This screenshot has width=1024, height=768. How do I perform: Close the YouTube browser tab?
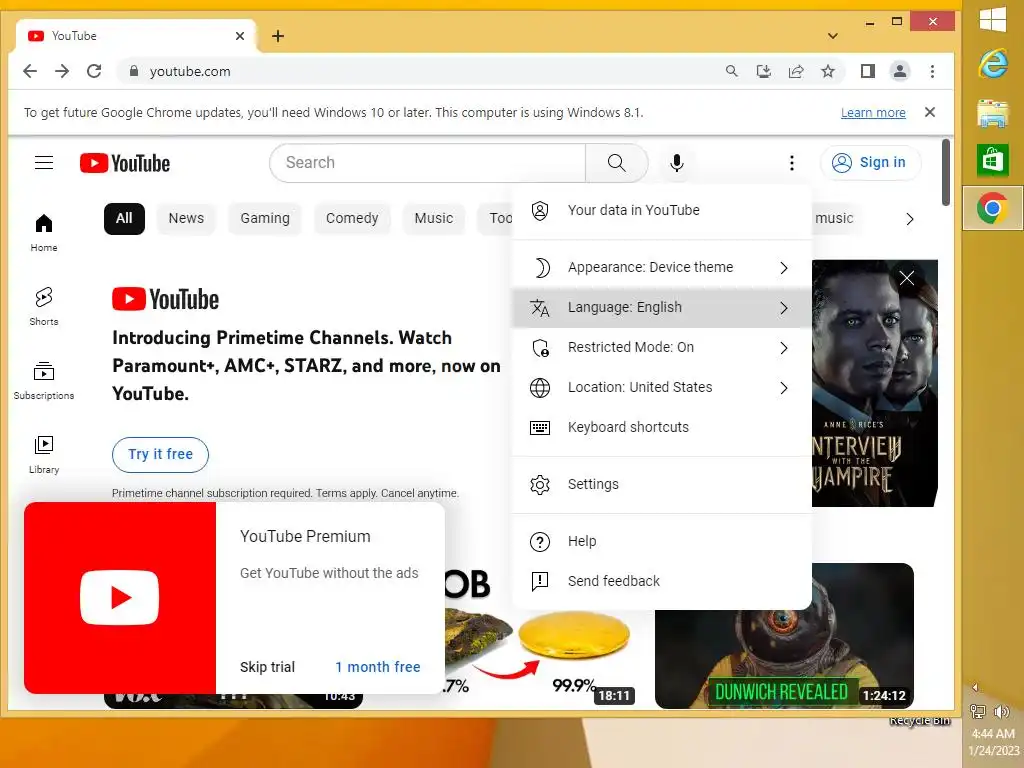point(240,36)
